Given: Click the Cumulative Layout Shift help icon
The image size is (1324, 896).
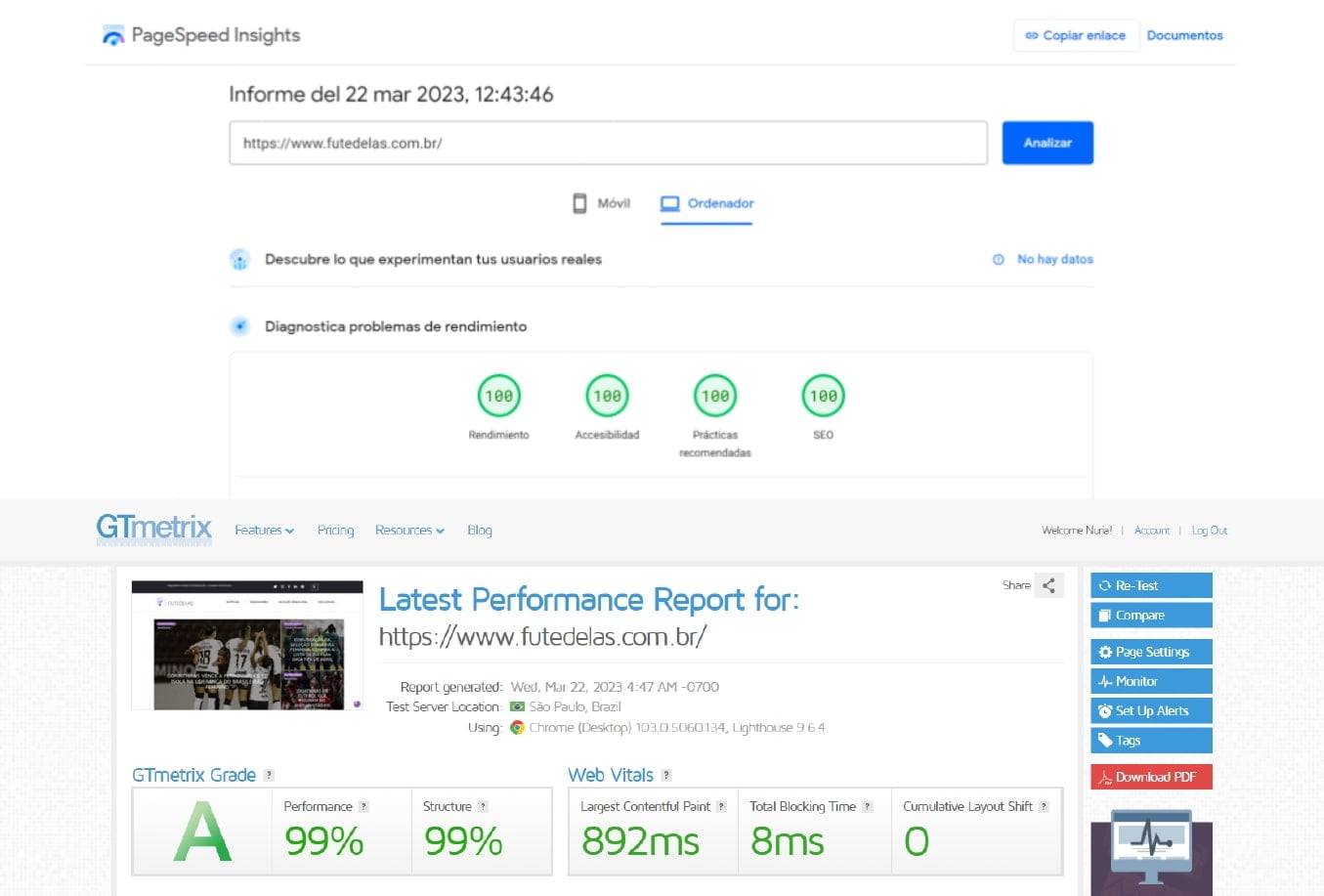Looking at the screenshot, I should [x=1044, y=806].
